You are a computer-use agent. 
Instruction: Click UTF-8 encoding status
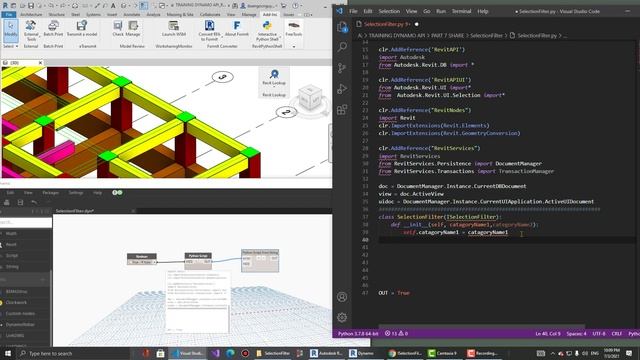599,333
